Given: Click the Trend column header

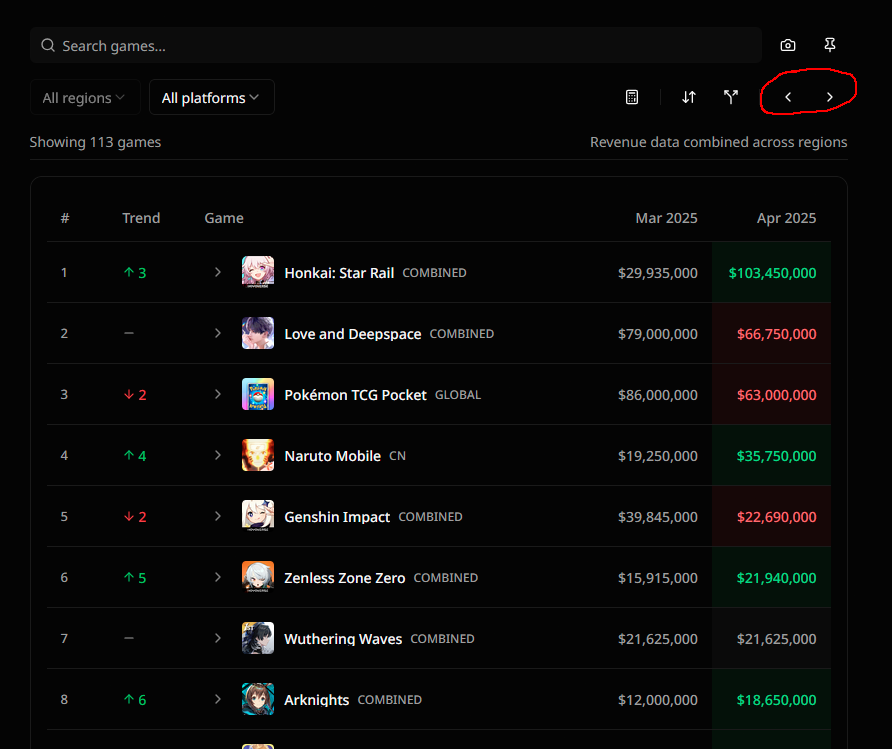Looking at the screenshot, I should (x=141, y=218).
